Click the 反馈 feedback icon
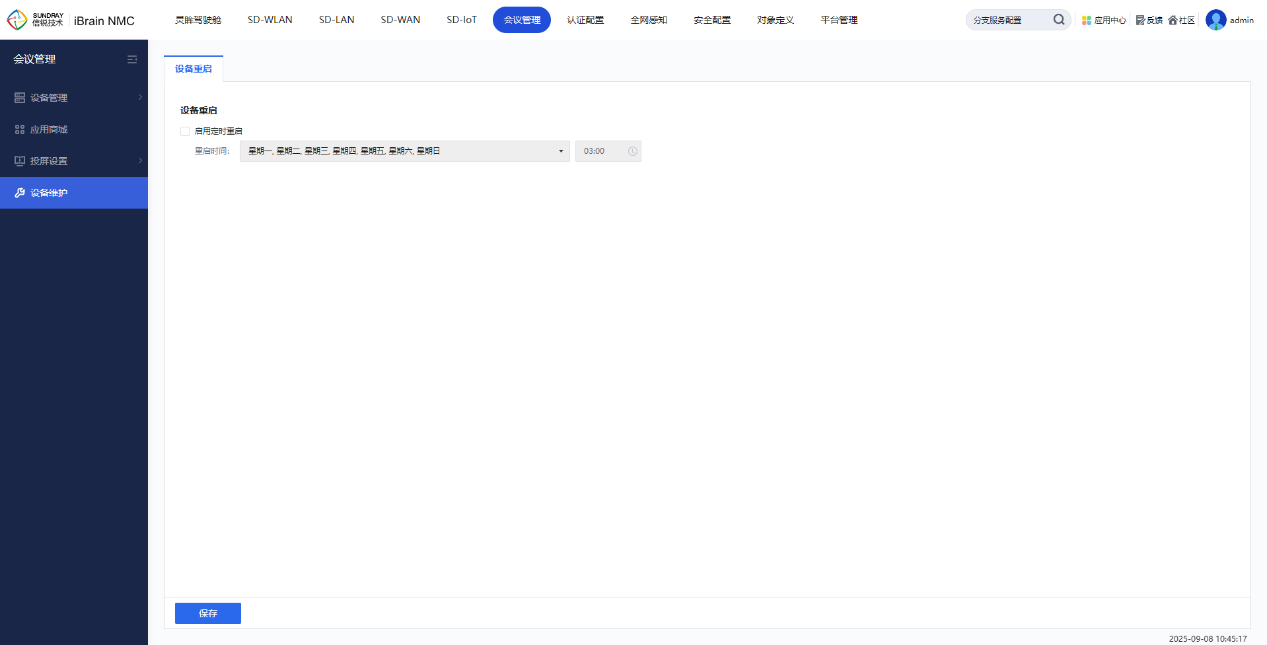Viewport: 1267px width, 645px height. (1140, 20)
